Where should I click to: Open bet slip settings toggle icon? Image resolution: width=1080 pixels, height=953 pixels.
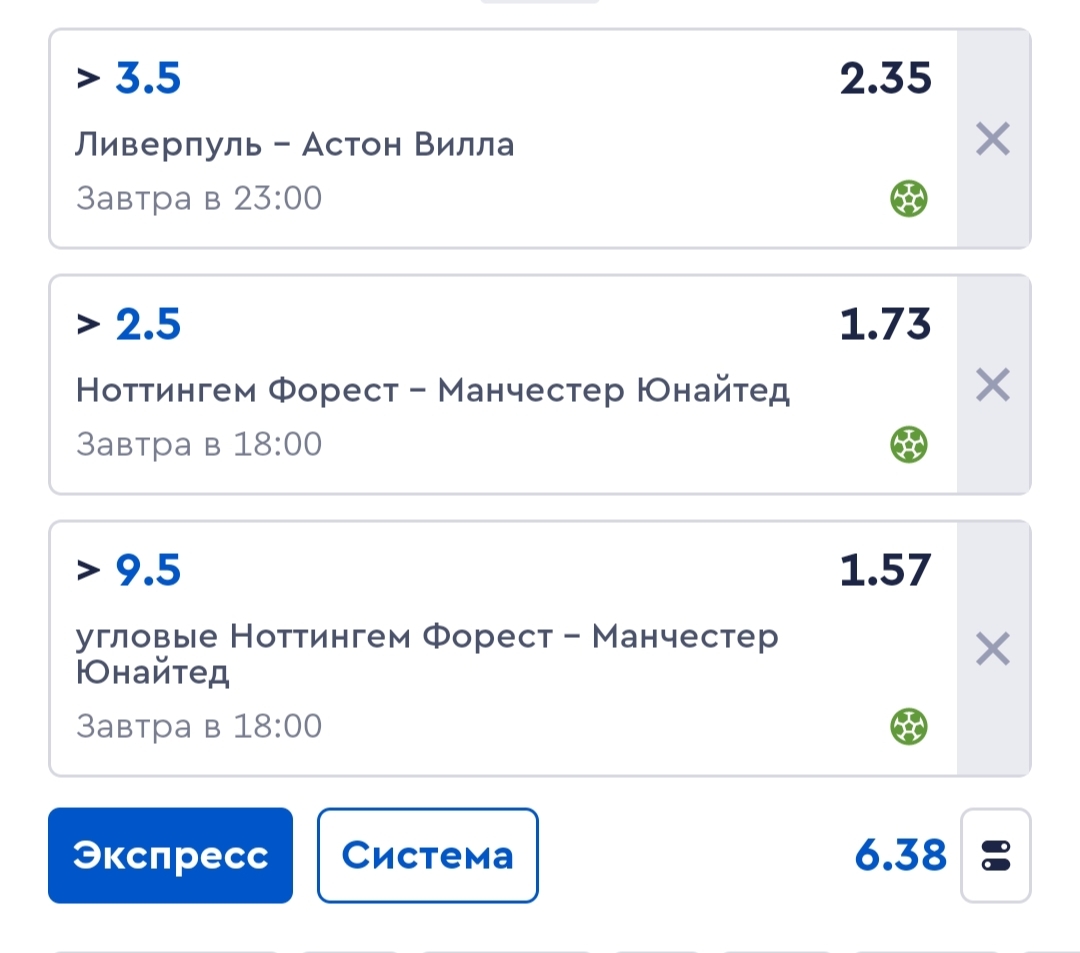(995, 856)
